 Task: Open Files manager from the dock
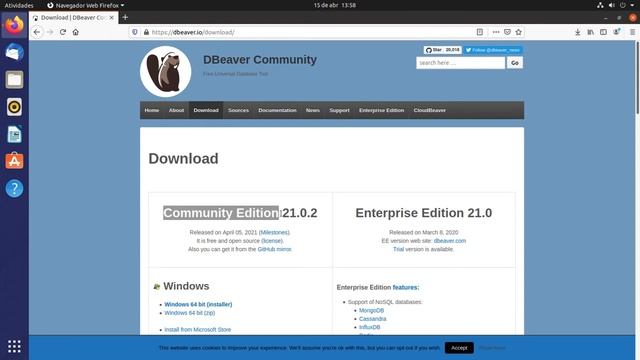[14, 80]
